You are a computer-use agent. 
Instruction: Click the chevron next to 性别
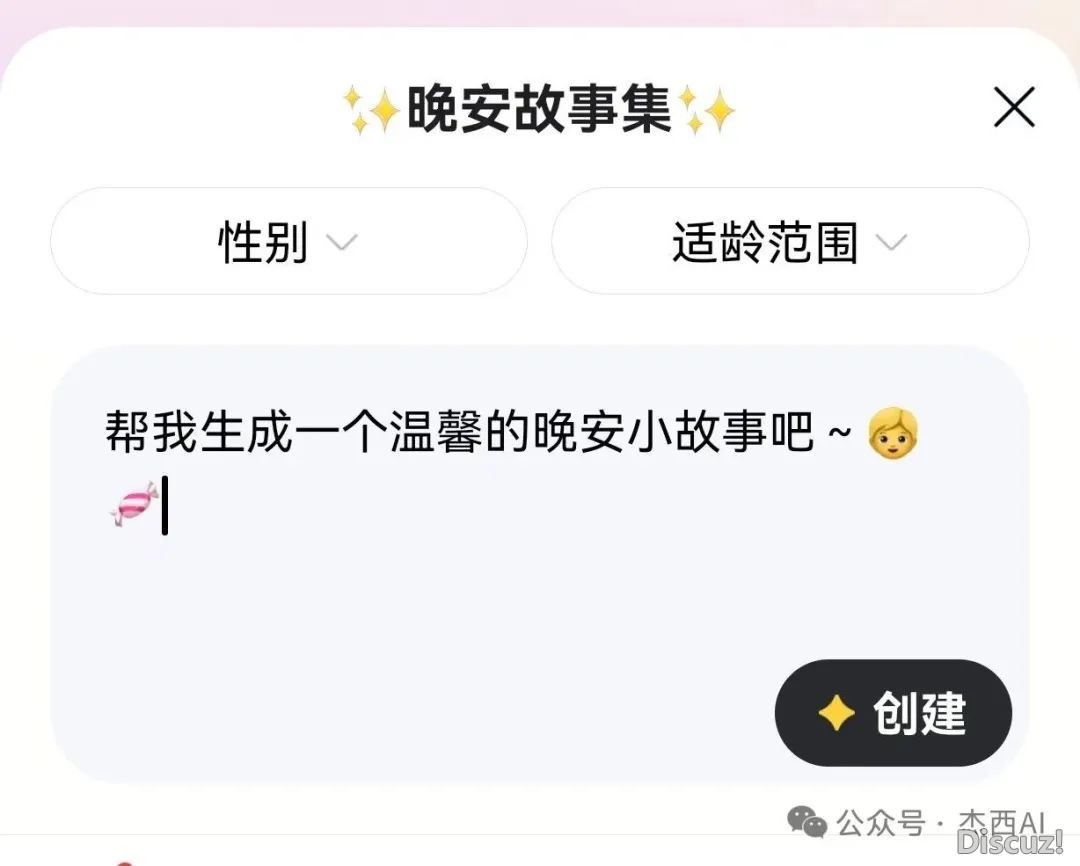(342, 242)
